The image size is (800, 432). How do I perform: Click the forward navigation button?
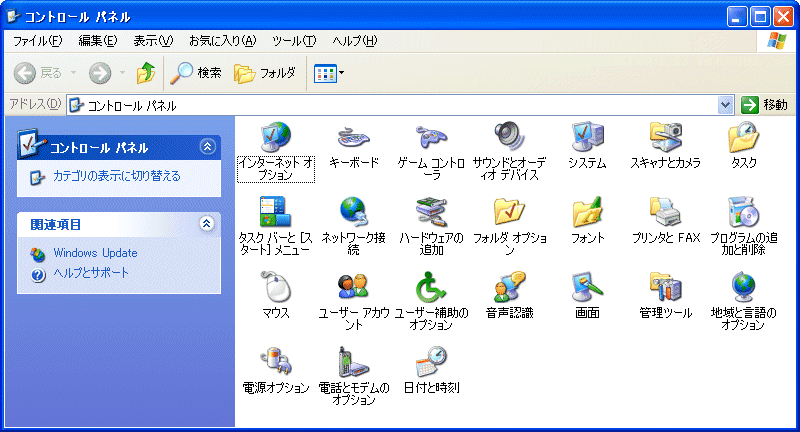[x=100, y=73]
